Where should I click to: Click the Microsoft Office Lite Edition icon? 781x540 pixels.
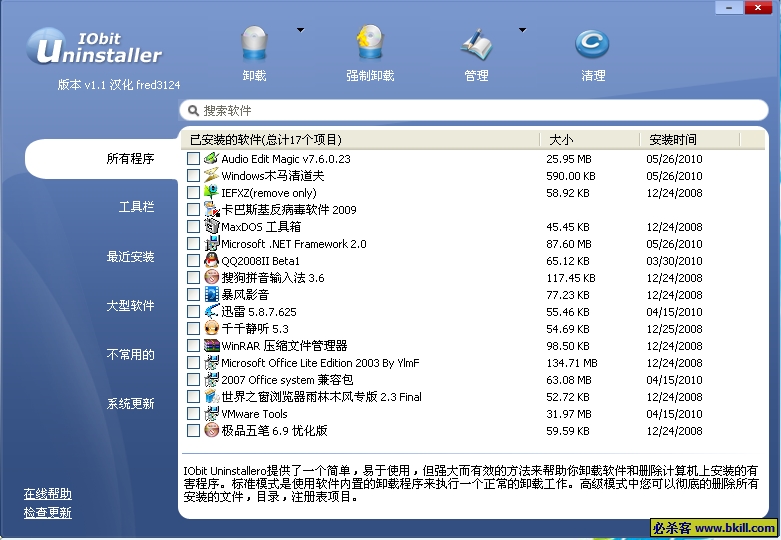point(212,362)
